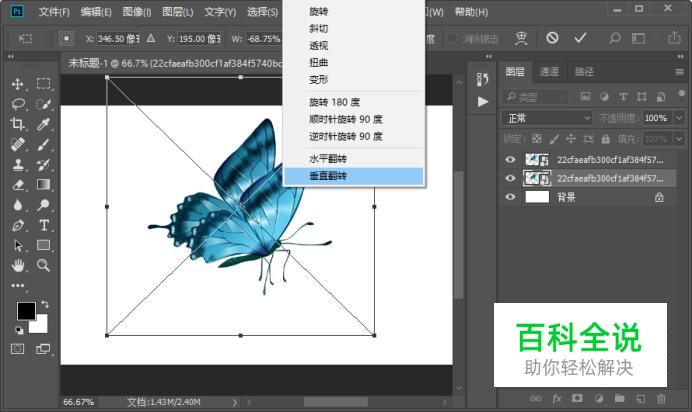
Task: Select the Move tool
Action: point(18,84)
